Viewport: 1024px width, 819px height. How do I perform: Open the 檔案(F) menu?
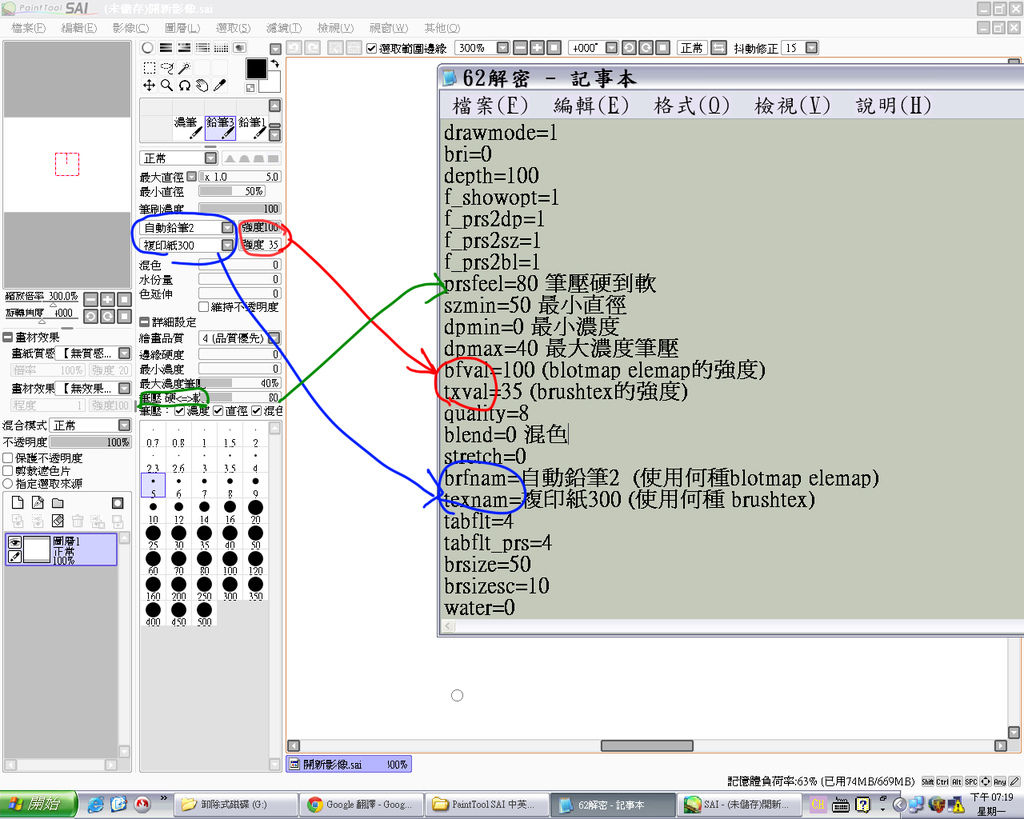(28, 28)
